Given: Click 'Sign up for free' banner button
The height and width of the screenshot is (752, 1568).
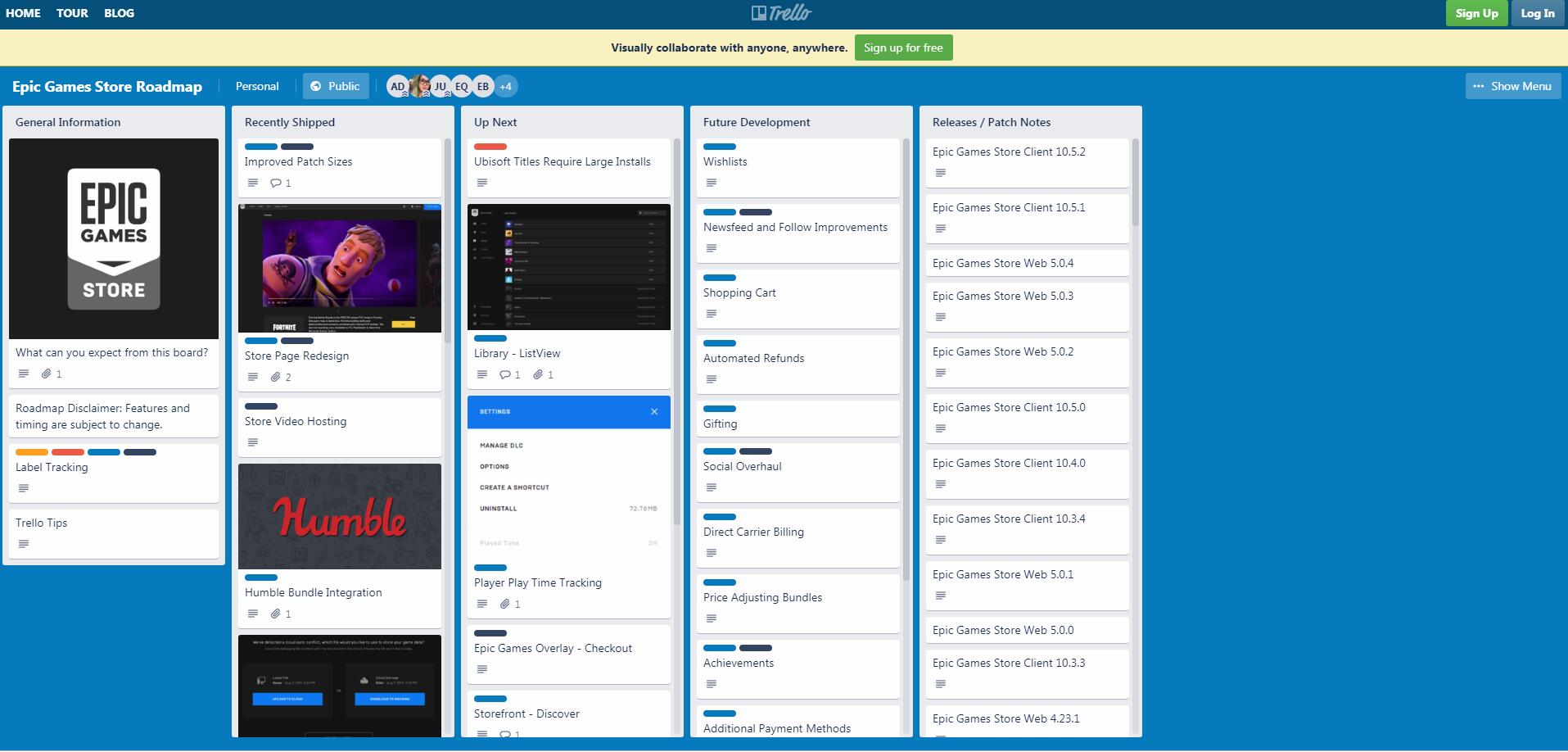Looking at the screenshot, I should (903, 48).
